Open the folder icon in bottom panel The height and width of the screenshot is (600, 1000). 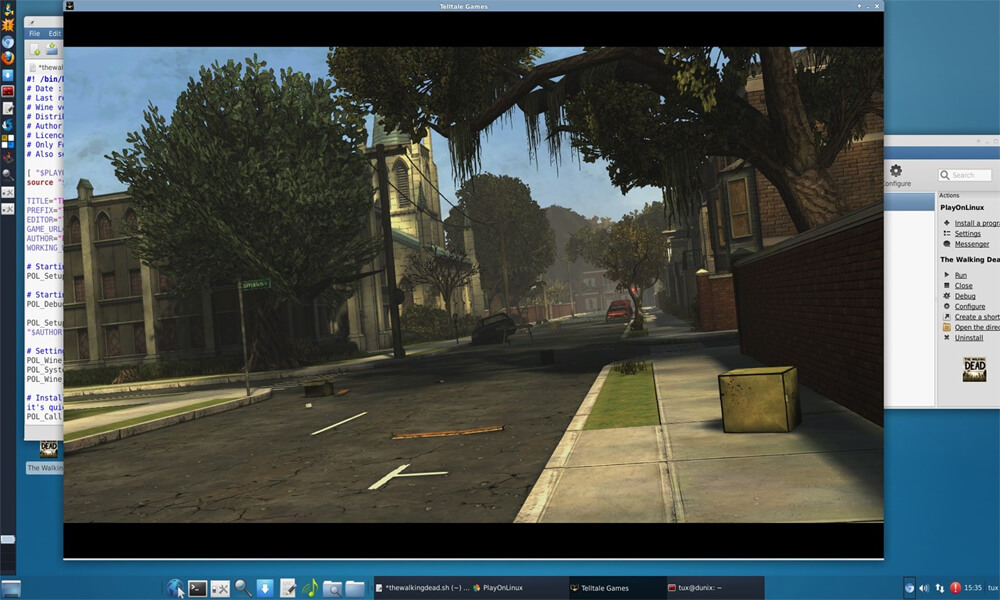[x=355, y=588]
